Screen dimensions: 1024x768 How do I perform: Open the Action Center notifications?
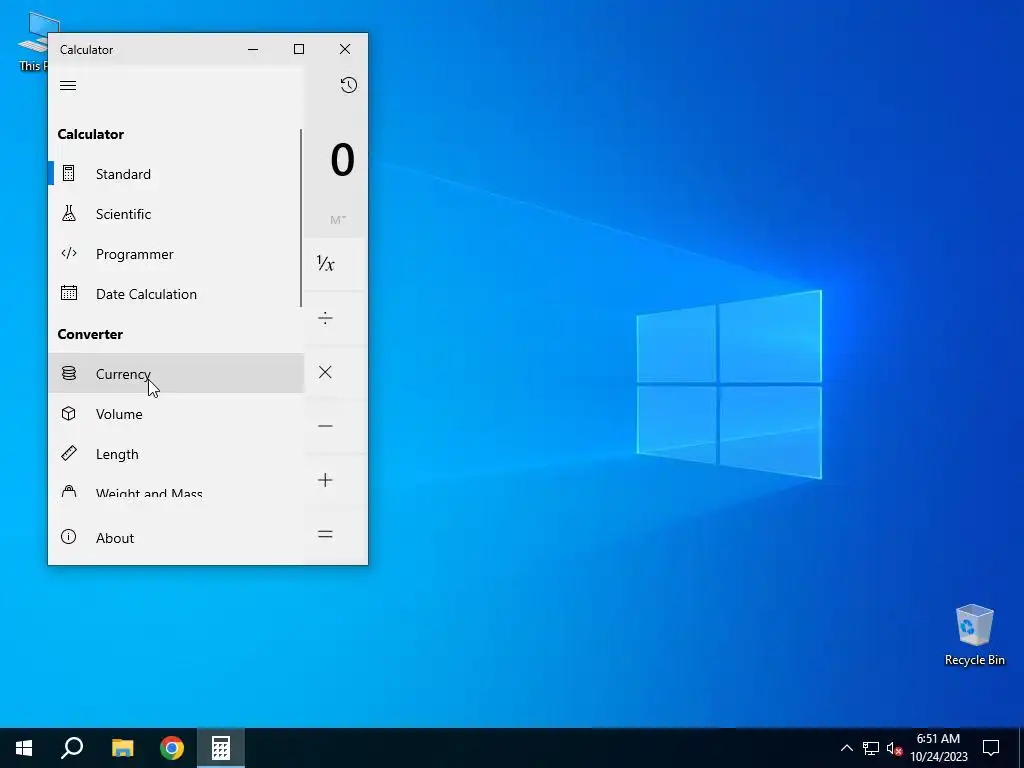[991, 748]
